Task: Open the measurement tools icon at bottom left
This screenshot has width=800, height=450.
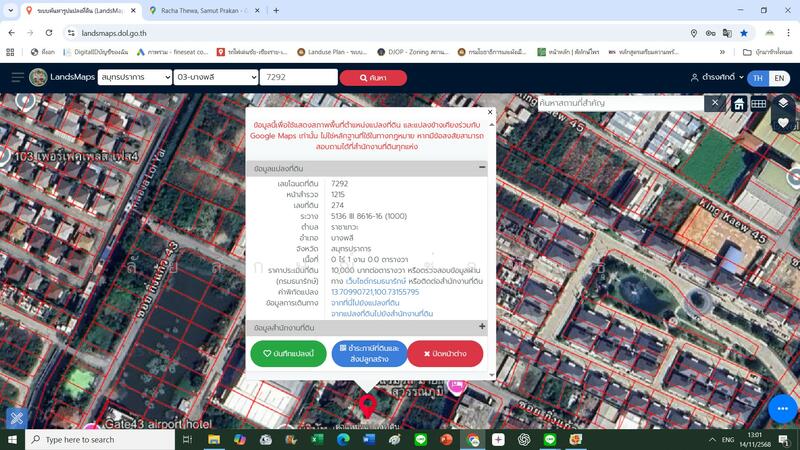Action: [x=16, y=418]
